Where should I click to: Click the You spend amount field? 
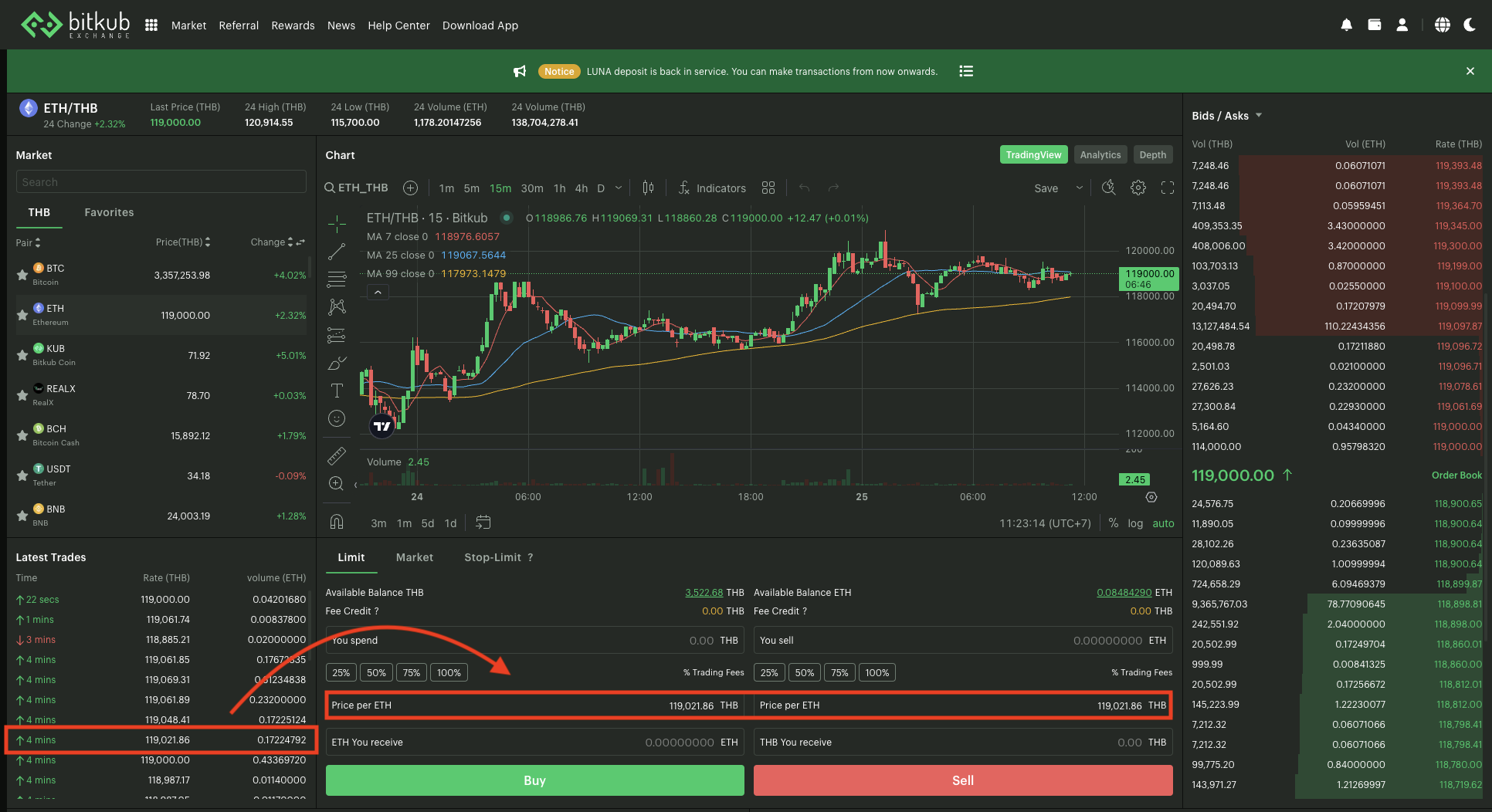tap(534, 640)
